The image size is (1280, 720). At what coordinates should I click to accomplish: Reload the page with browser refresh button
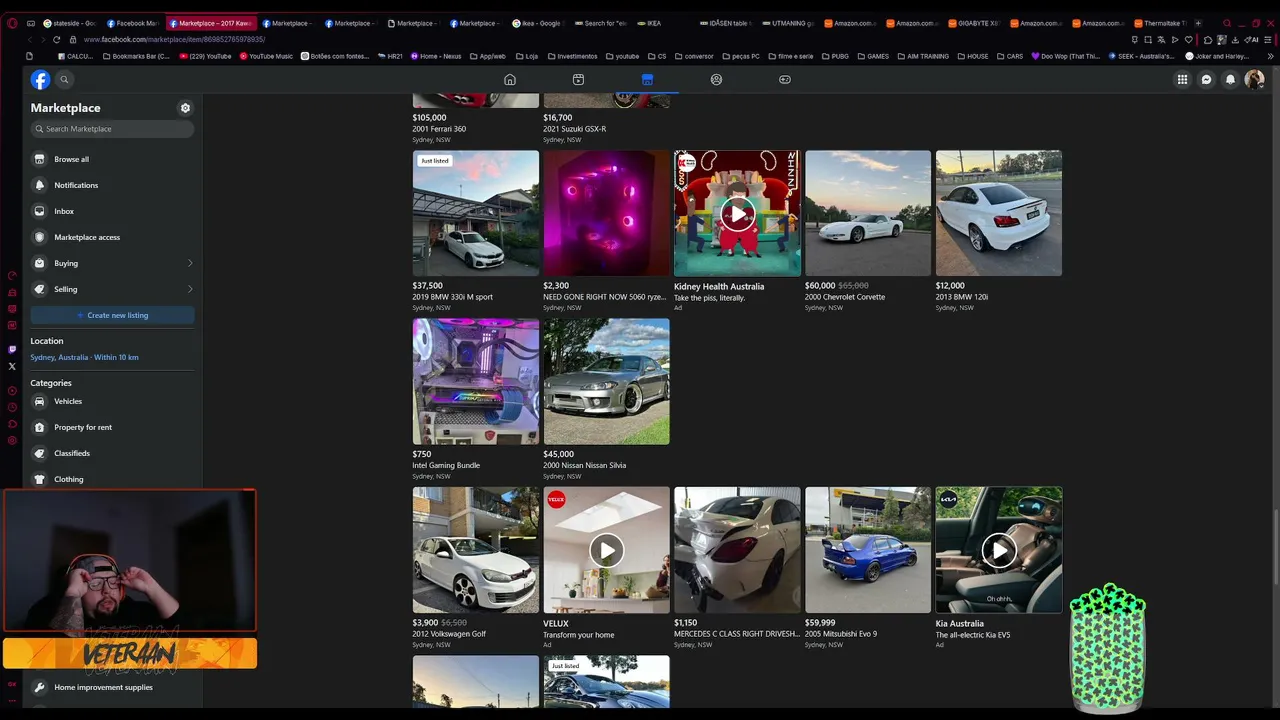(x=56, y=39)
